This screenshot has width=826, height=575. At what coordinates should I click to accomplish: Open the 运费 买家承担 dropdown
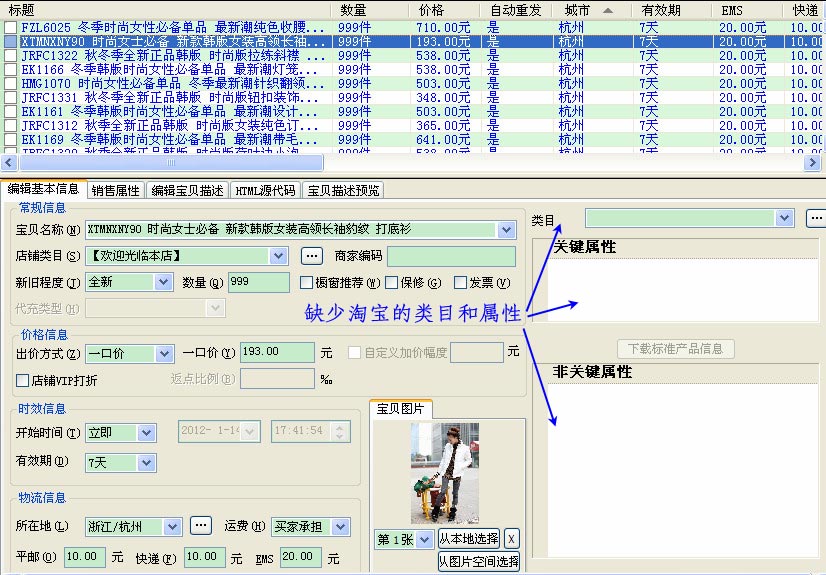pos(340,526)
